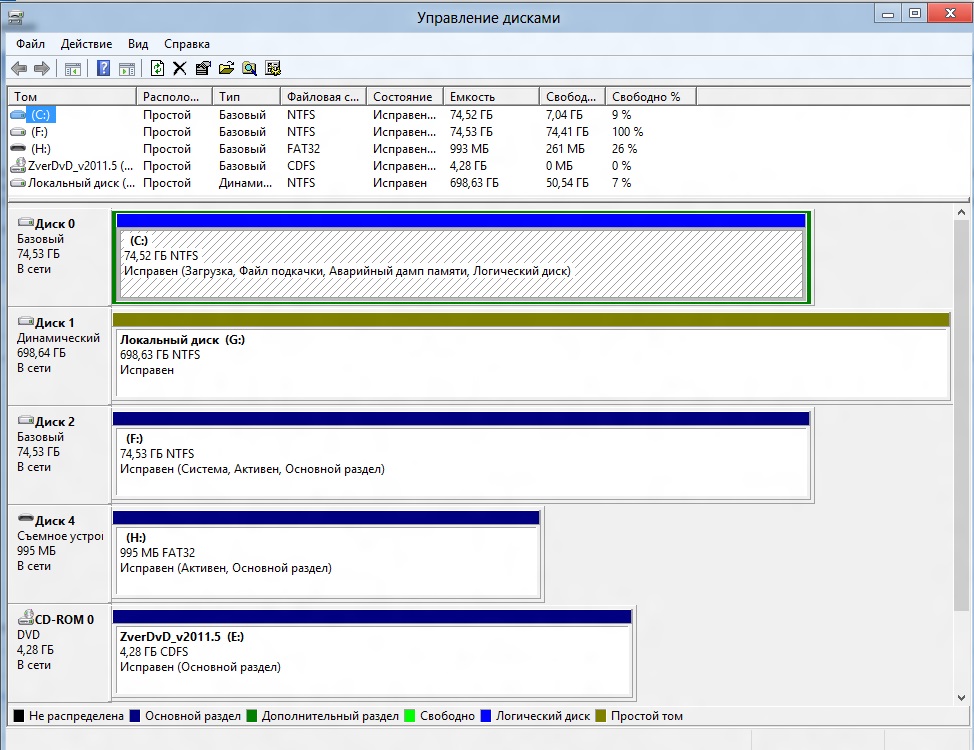Click the Back arrow in toolbar
Screen dimensions: 974x750
[19, 68]
